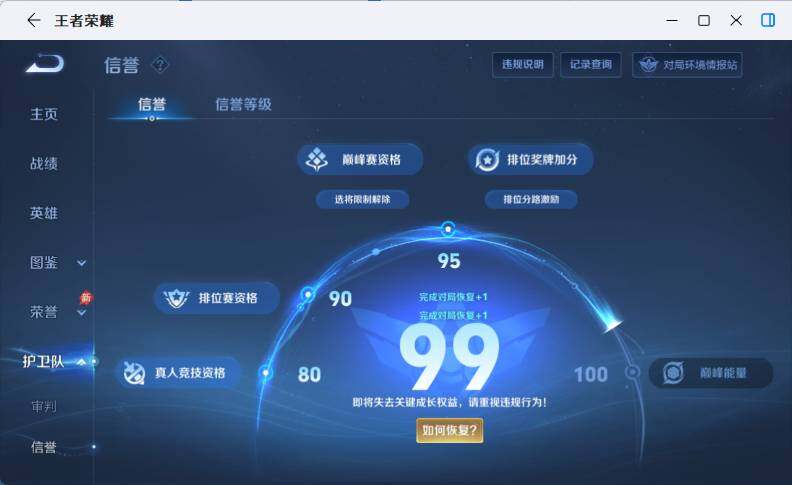Open 对局环境情报站 button
The width and height of the screenshot is (792, 485).
coord(687,65)
